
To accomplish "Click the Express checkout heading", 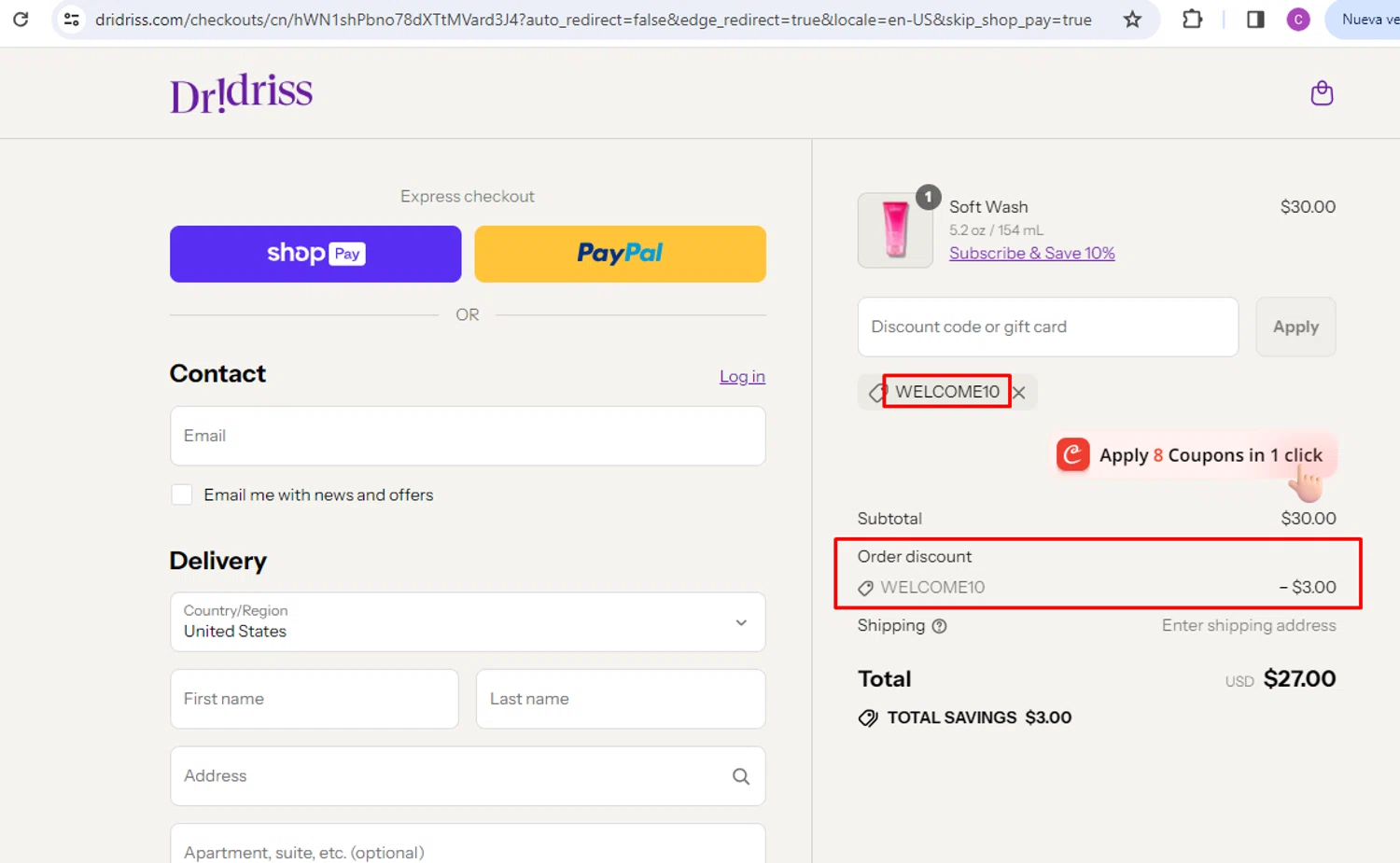I will (468, 196).
